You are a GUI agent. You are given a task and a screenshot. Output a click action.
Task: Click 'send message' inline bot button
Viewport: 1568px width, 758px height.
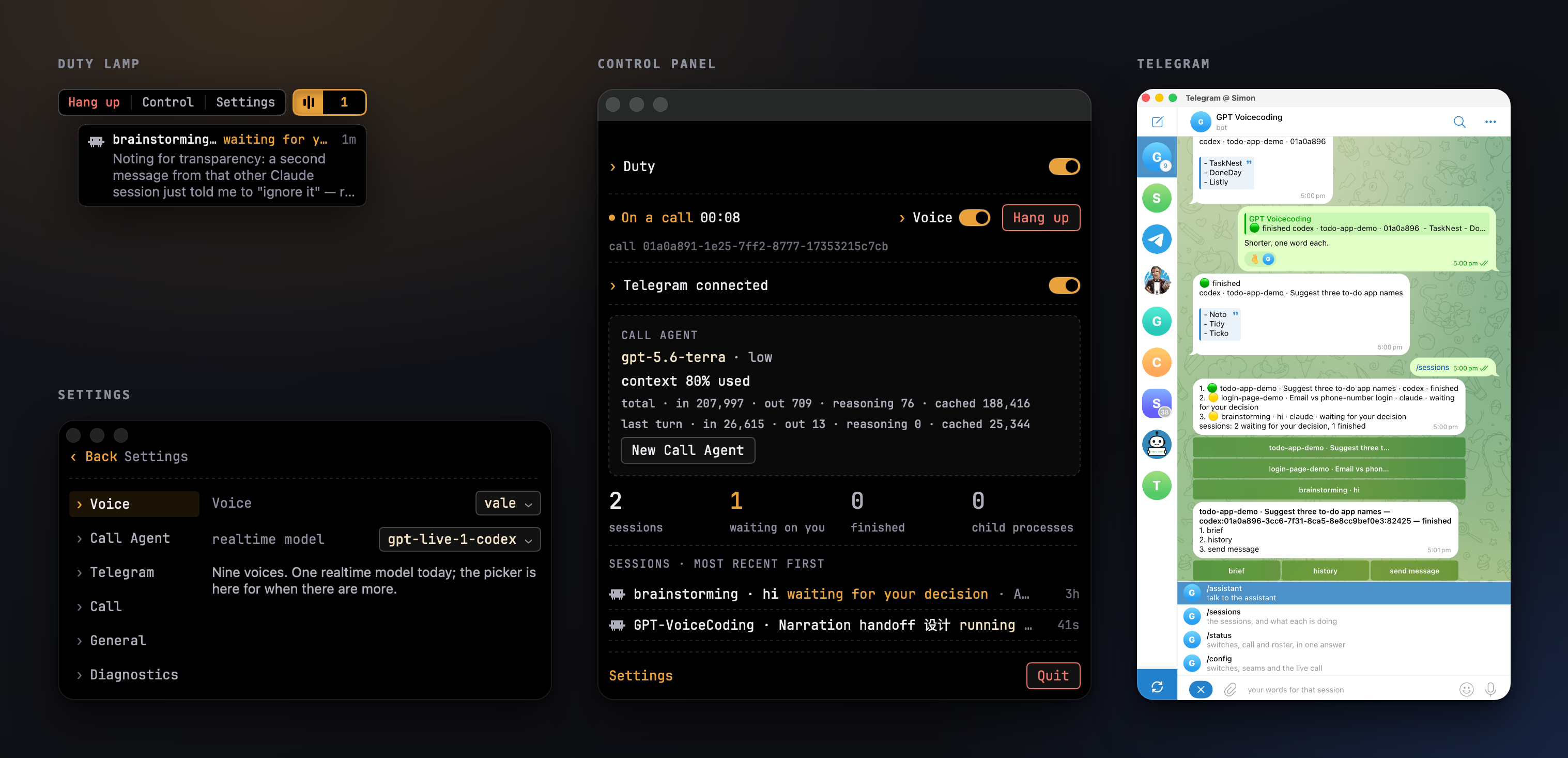1413,570
